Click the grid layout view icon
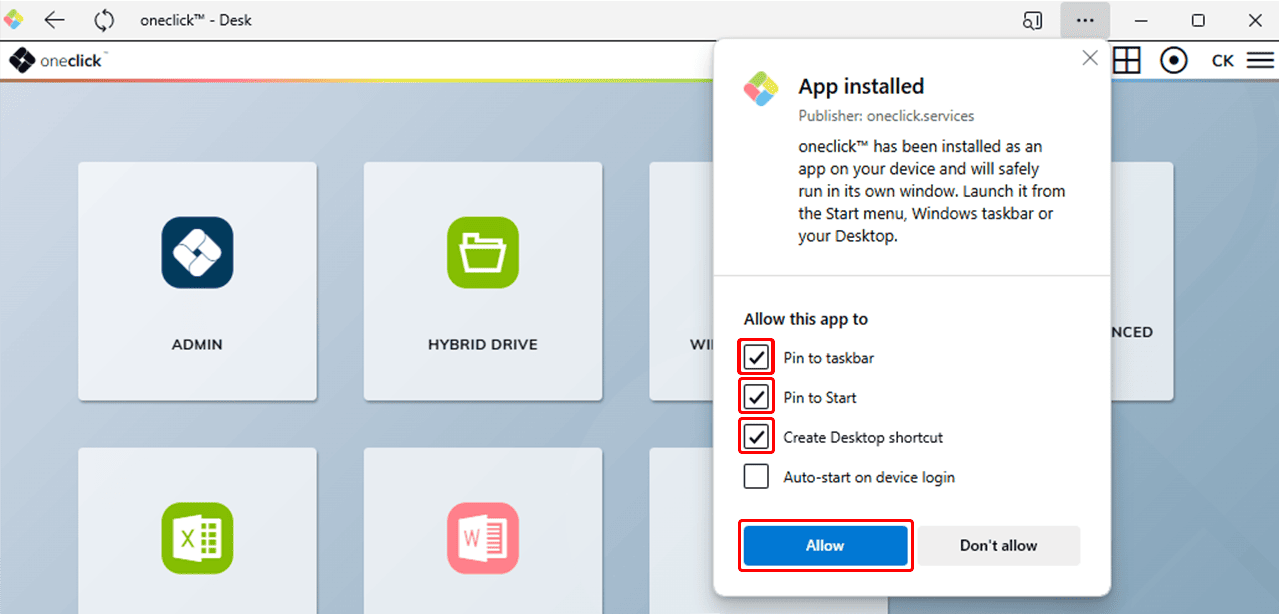 (x=1127, y=61)
